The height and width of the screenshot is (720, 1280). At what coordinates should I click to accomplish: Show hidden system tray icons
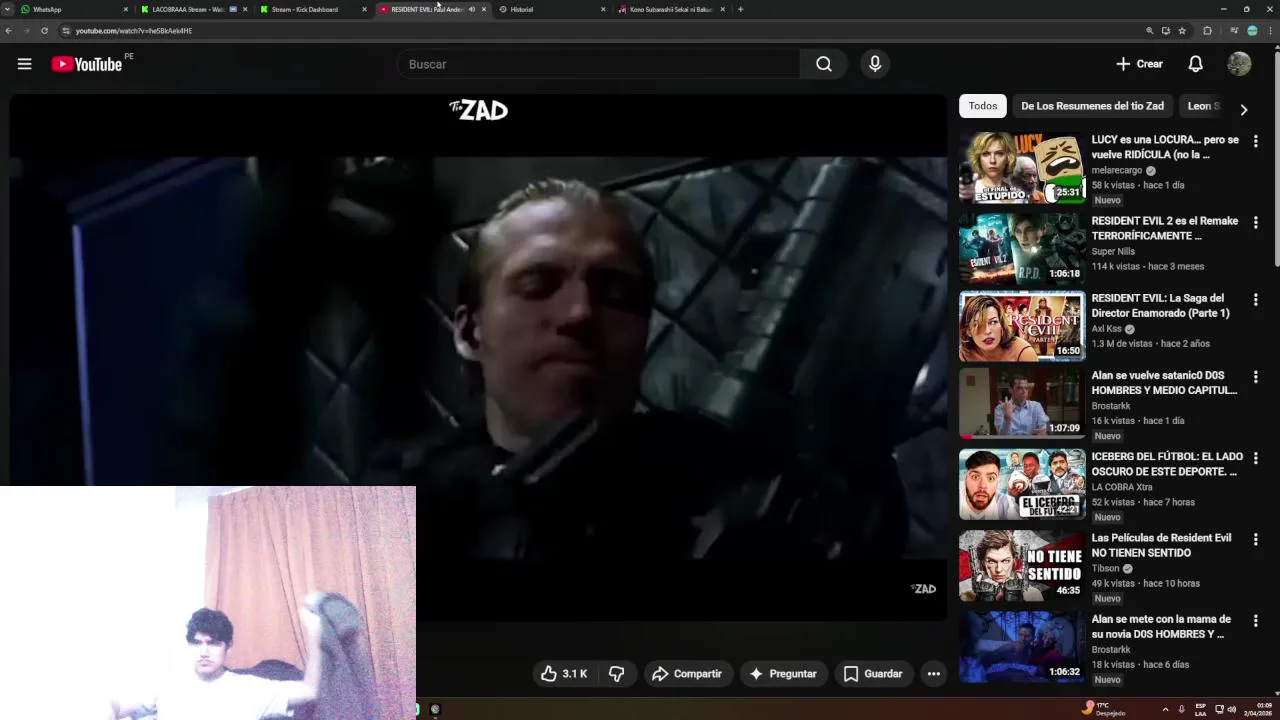(x=1165, y=709)
